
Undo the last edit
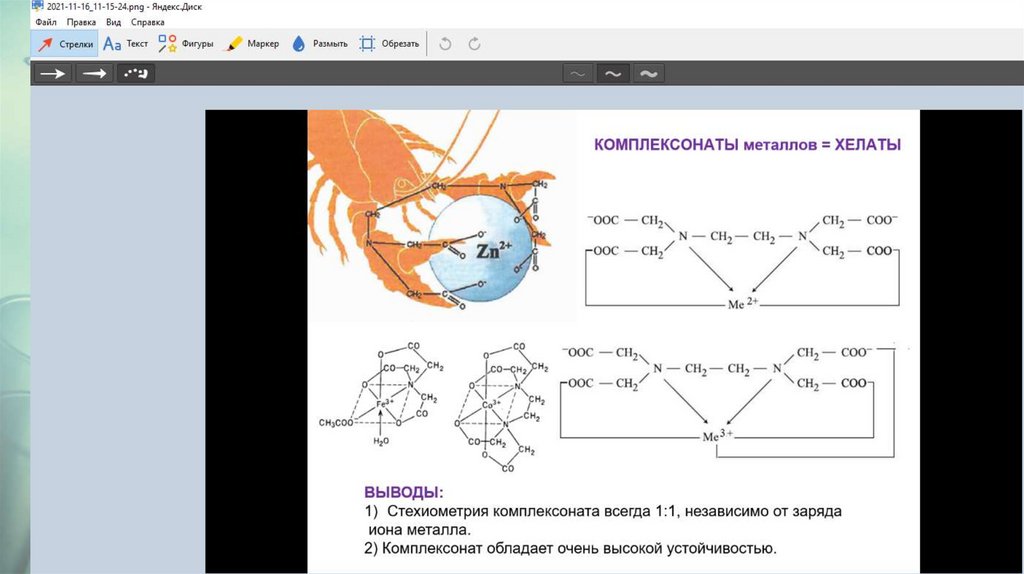(446, 44)
